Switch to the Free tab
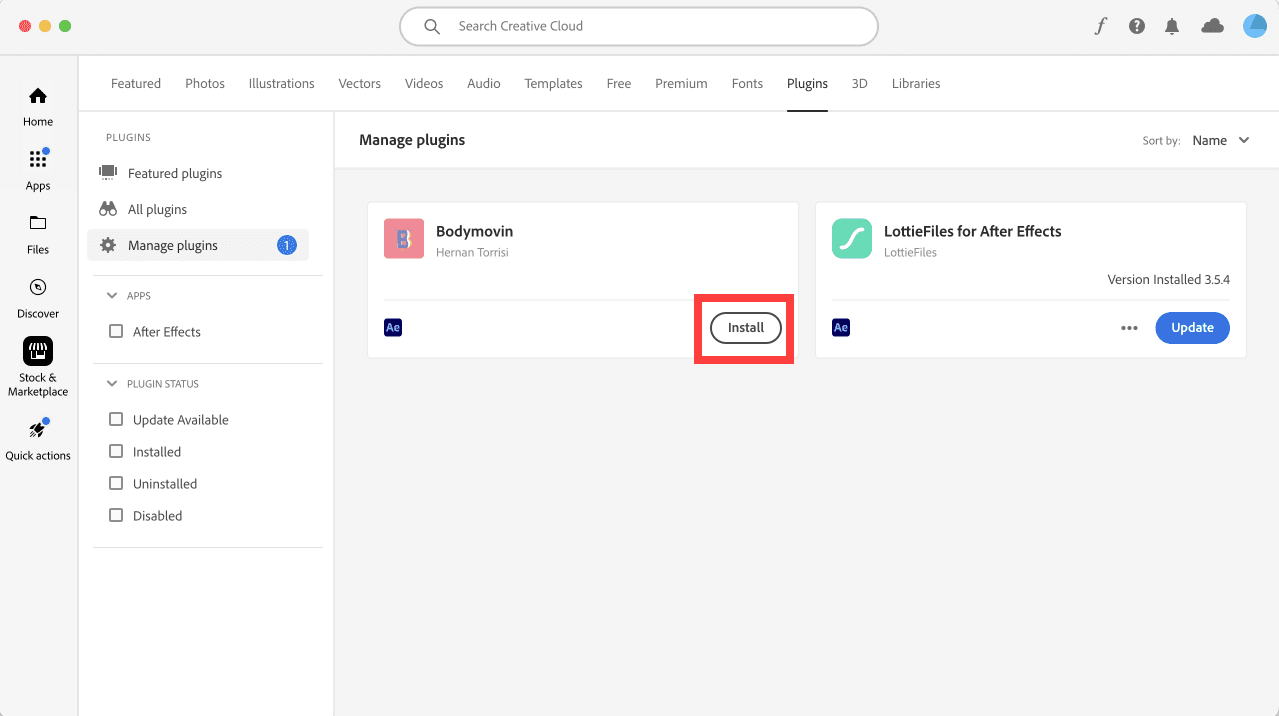This screenshot has height=716, width=1279. [619, 84]
